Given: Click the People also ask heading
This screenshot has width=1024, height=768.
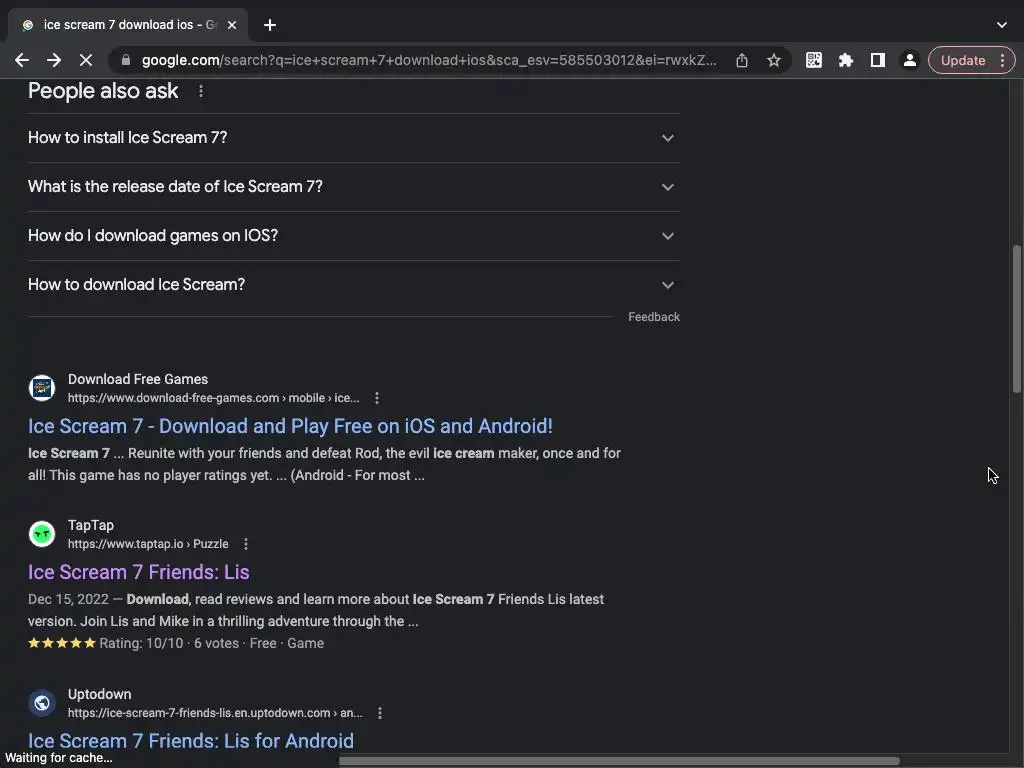Looking at the screenshot, I should pos(103,91).
